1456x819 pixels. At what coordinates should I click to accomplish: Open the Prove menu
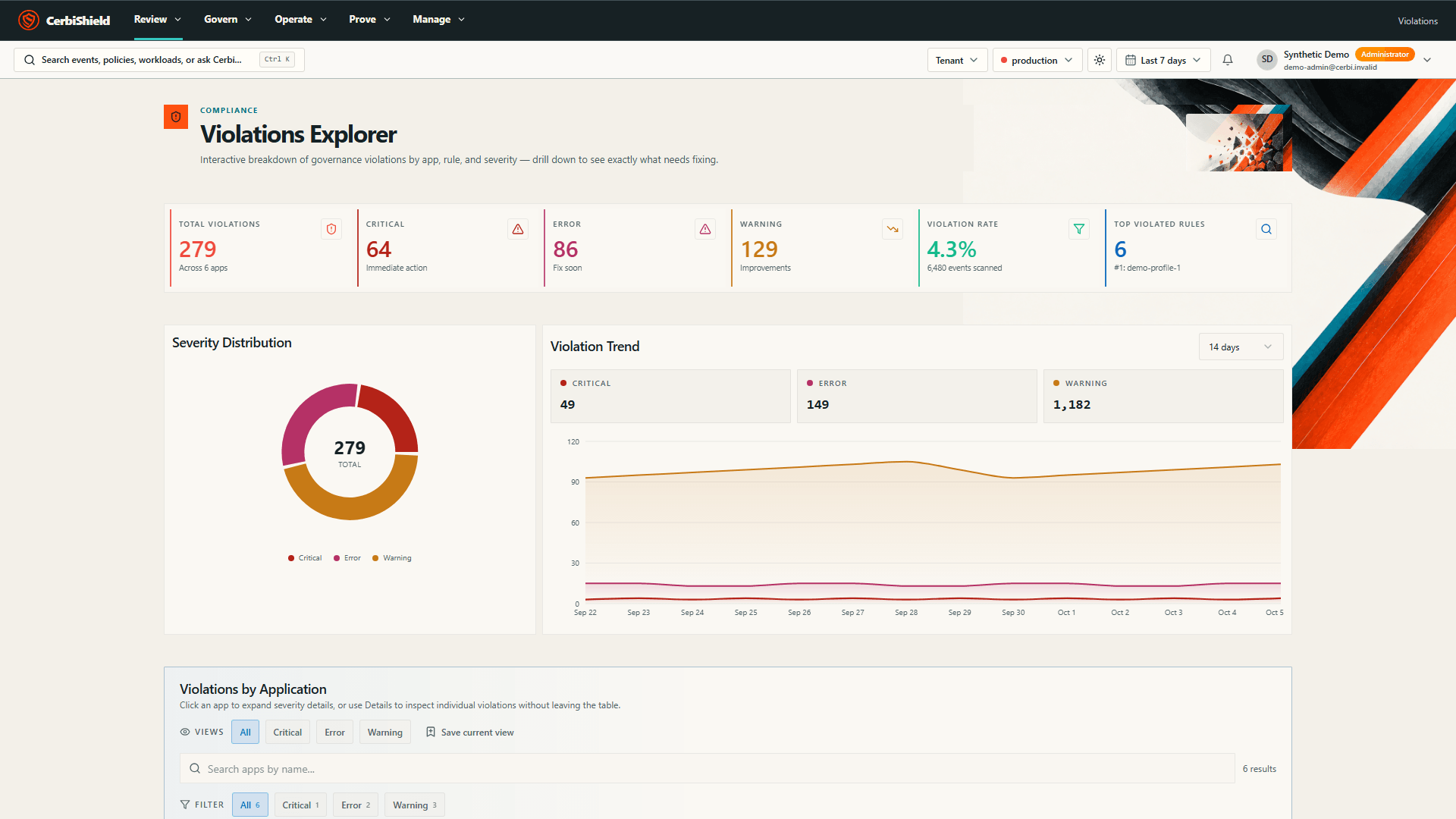pyautogui.click(x=369, y=20)
